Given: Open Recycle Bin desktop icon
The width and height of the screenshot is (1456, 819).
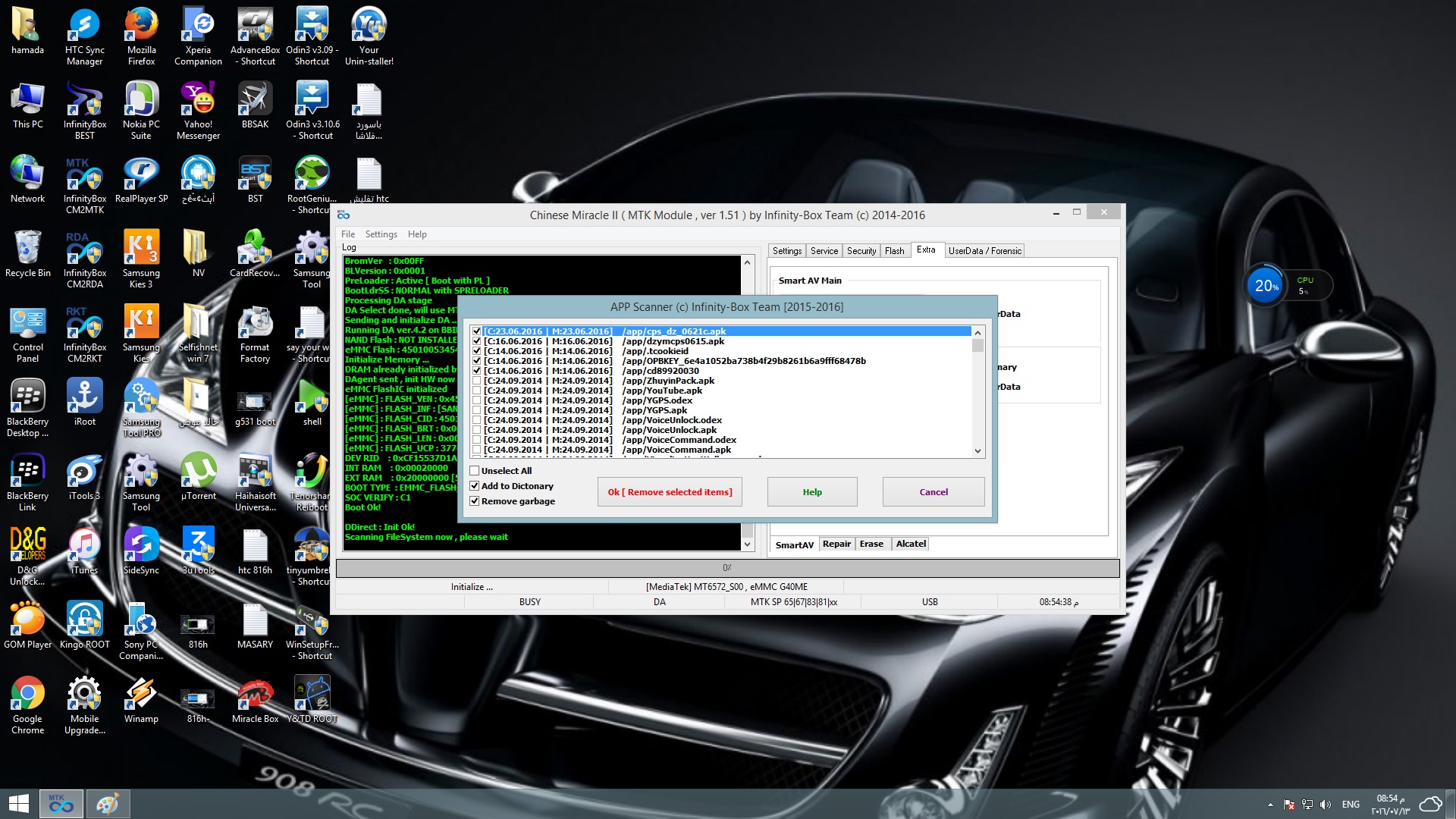Looking at the screenshot, I should pos(27,255).
